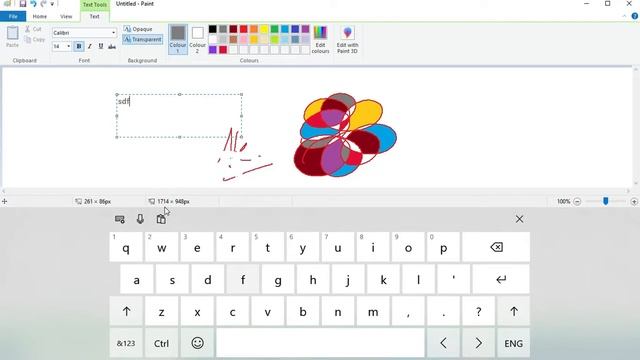The width and height of the screenshot is (640, 360).
Task: Select the Colour 2 button
Action: click(198, 39)
